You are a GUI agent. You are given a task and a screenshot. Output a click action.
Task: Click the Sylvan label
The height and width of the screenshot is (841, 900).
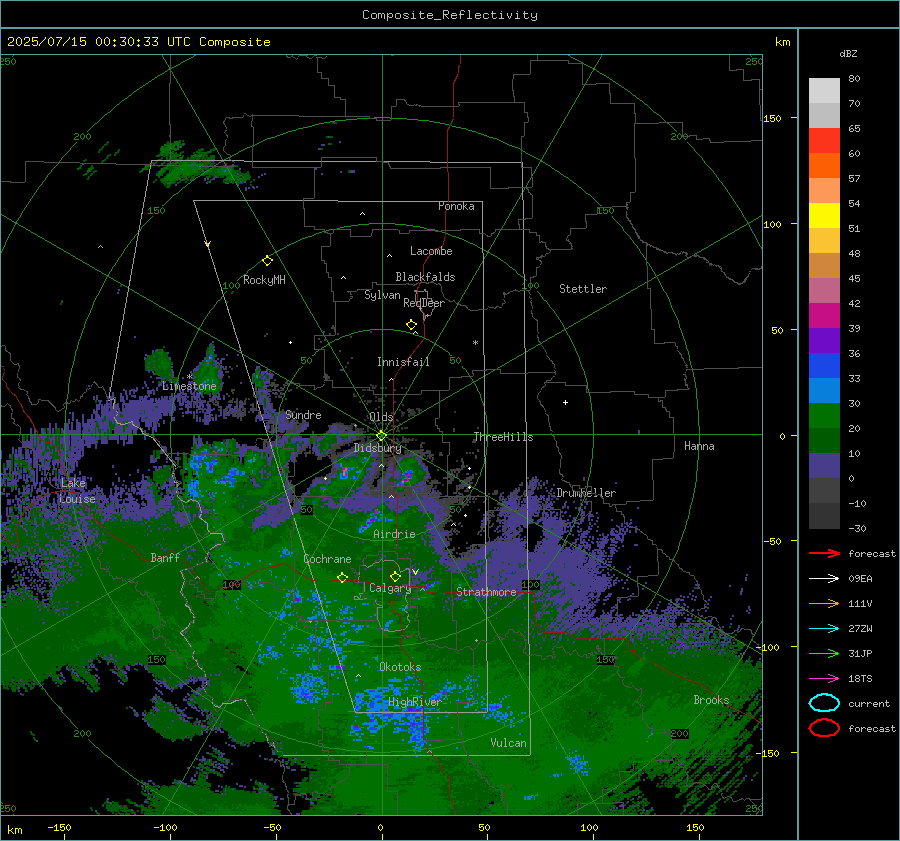point(382,295)
